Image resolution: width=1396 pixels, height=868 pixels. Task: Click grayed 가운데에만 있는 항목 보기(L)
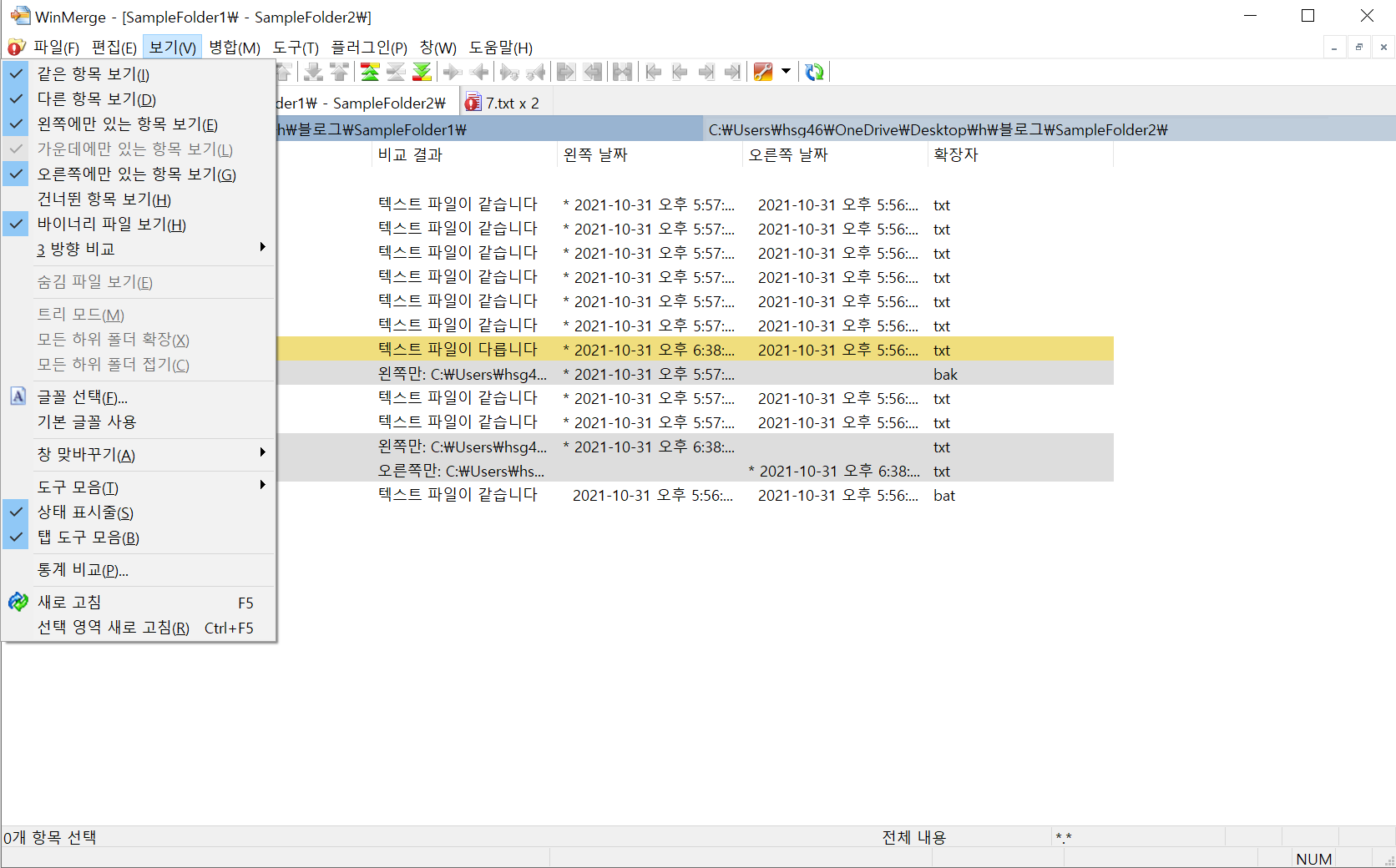[139, 149]
